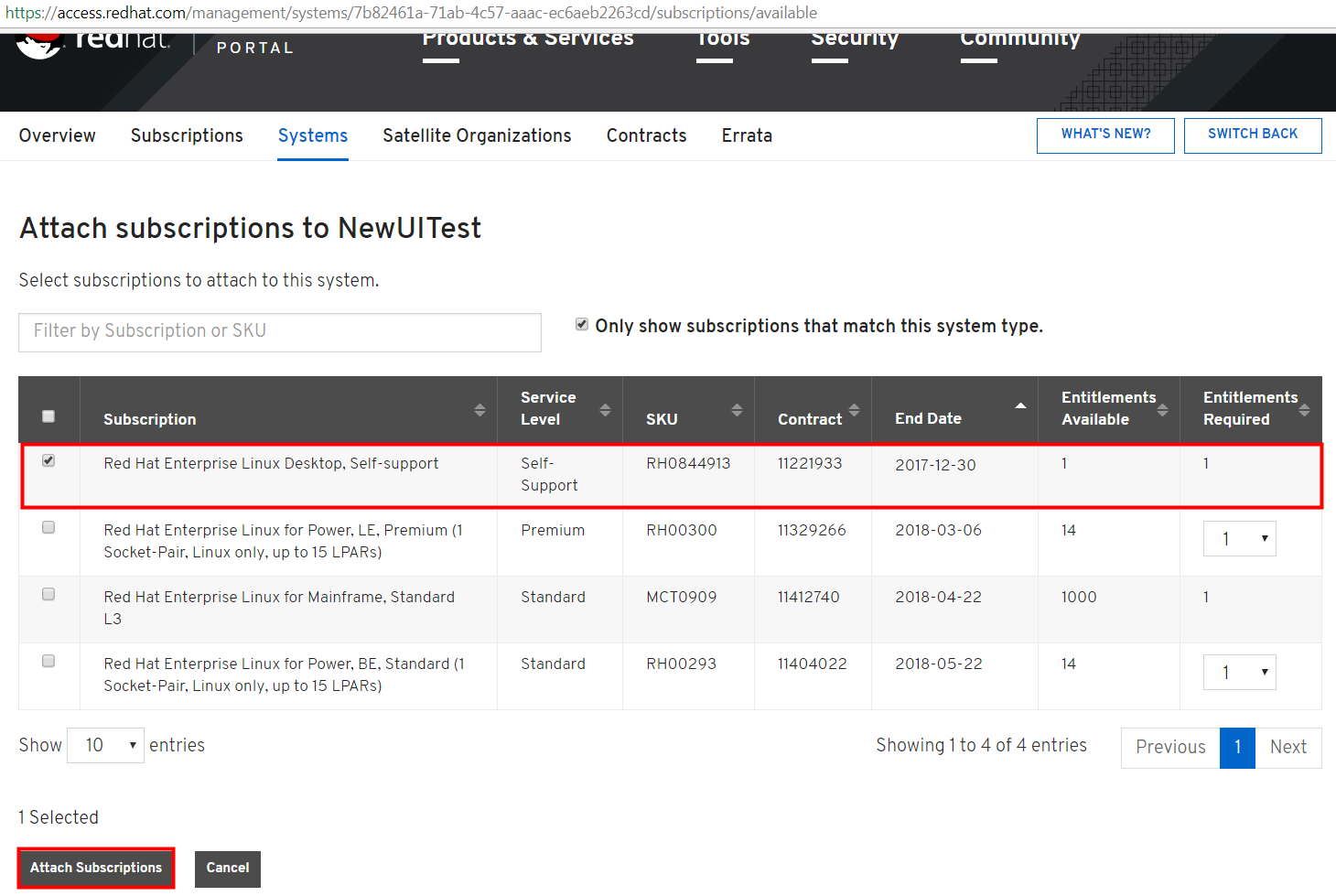Click contract number 11412740
The image size is (1336, 896).
pos(808,597)
